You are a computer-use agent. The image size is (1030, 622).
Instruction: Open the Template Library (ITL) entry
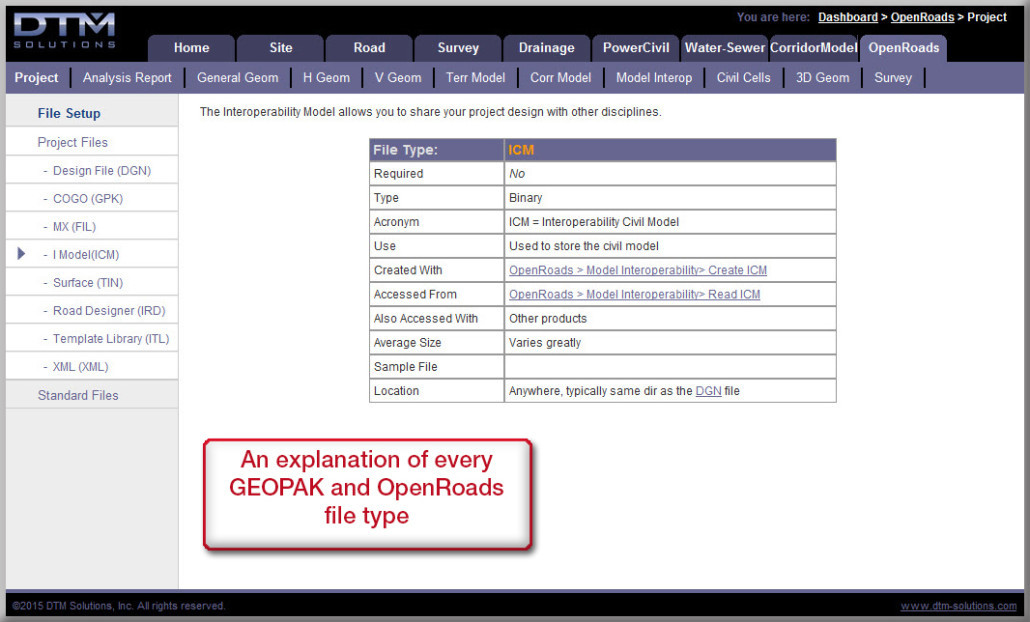tap(111, 339)
